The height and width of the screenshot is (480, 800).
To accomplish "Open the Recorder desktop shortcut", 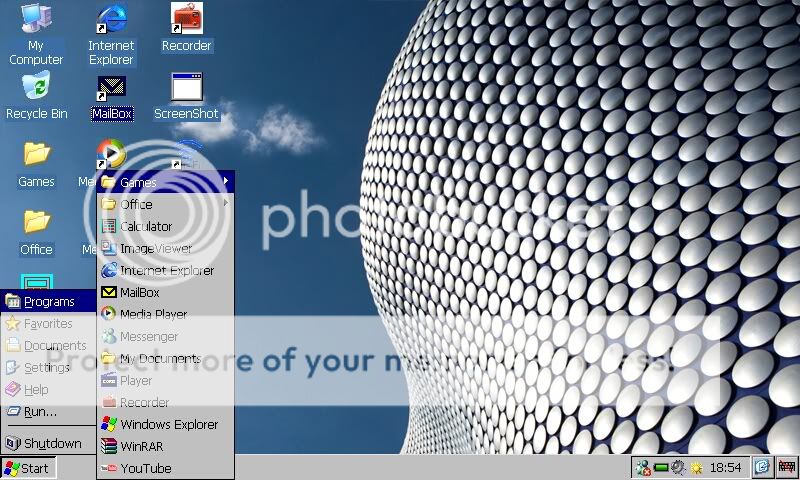I will tap(186, 27).
